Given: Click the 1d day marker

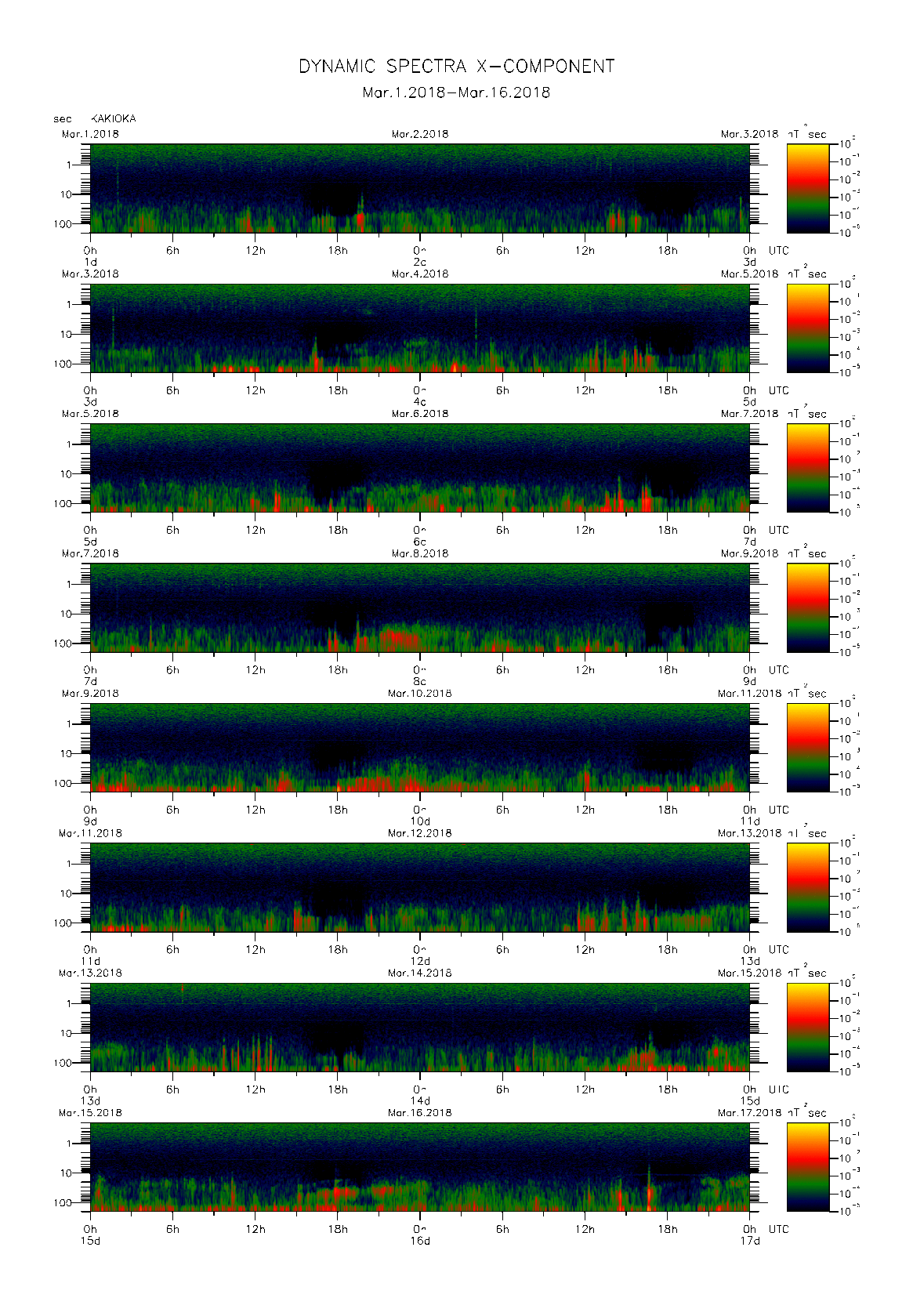Looking at the screenshot, I should [90, 262].
